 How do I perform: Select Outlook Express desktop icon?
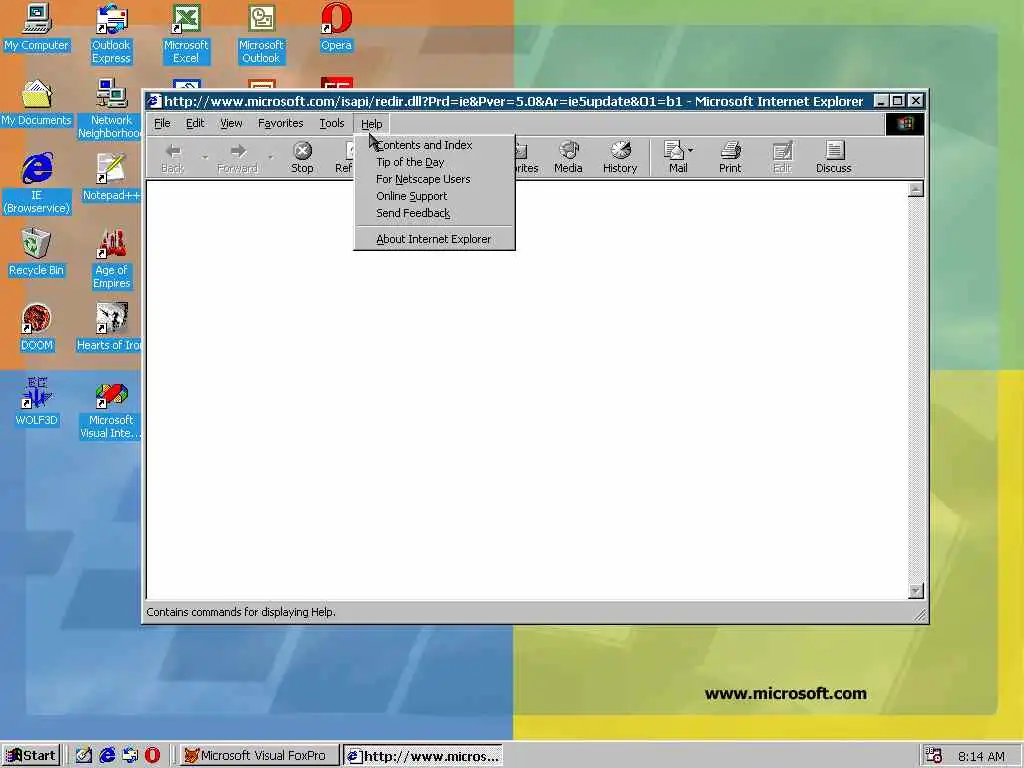pos(111,34)
